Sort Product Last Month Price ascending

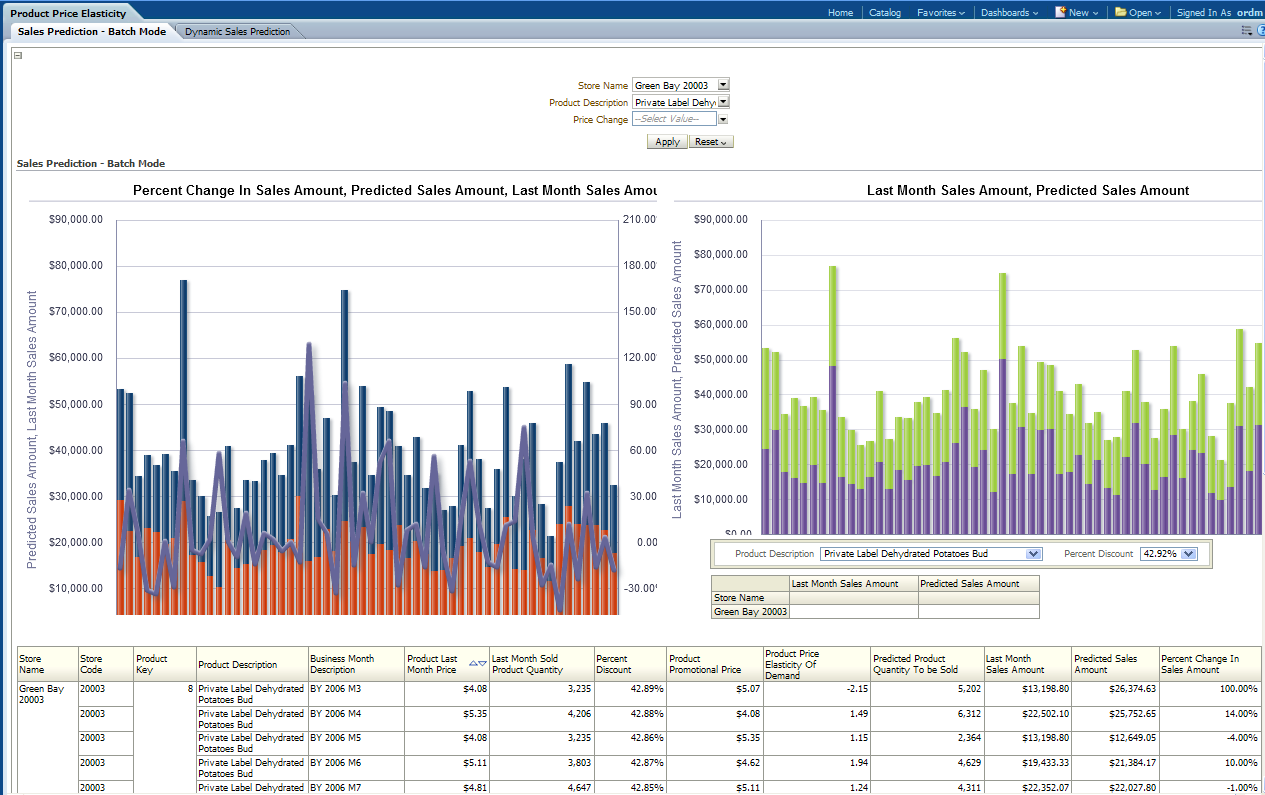pyautogui.click(x=473, y=664)
